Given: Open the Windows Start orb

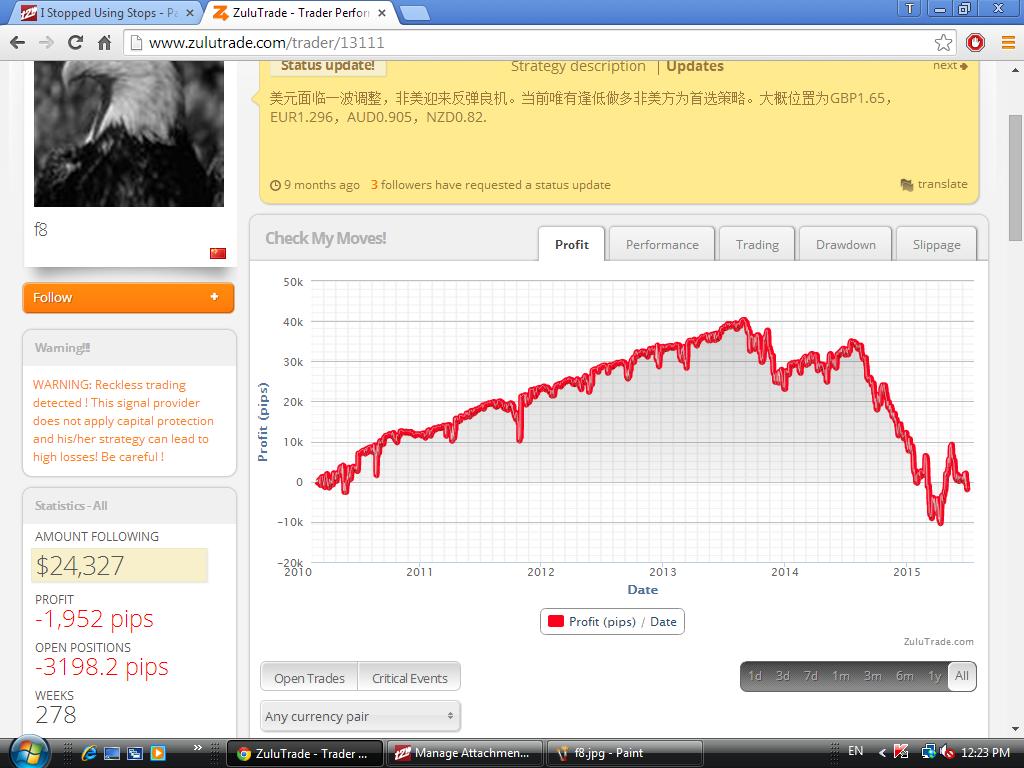Looking at the screenshot, I should pyautogui.click(x=29, y=752).
